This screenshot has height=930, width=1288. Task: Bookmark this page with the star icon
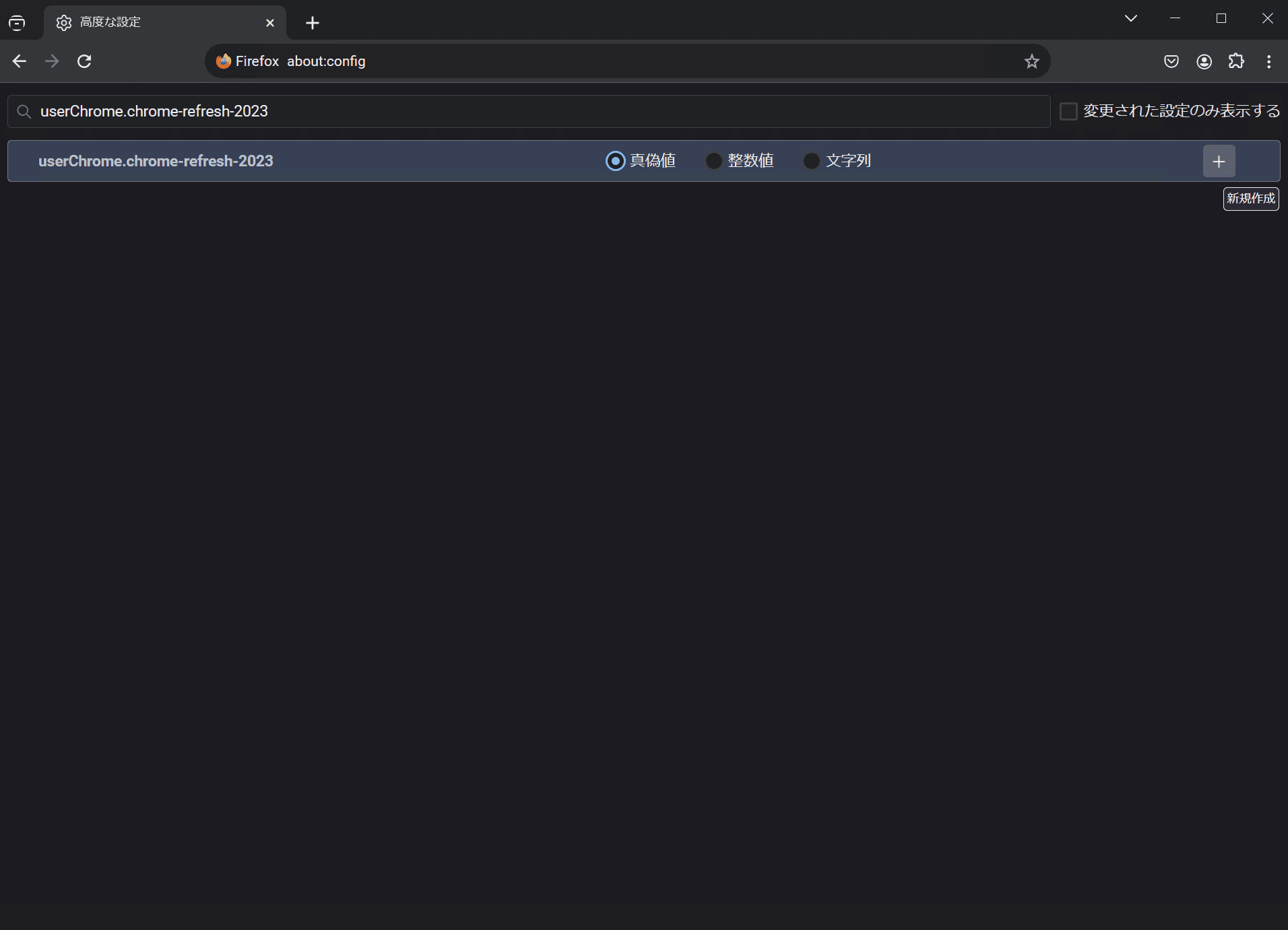click(1031, 61)
